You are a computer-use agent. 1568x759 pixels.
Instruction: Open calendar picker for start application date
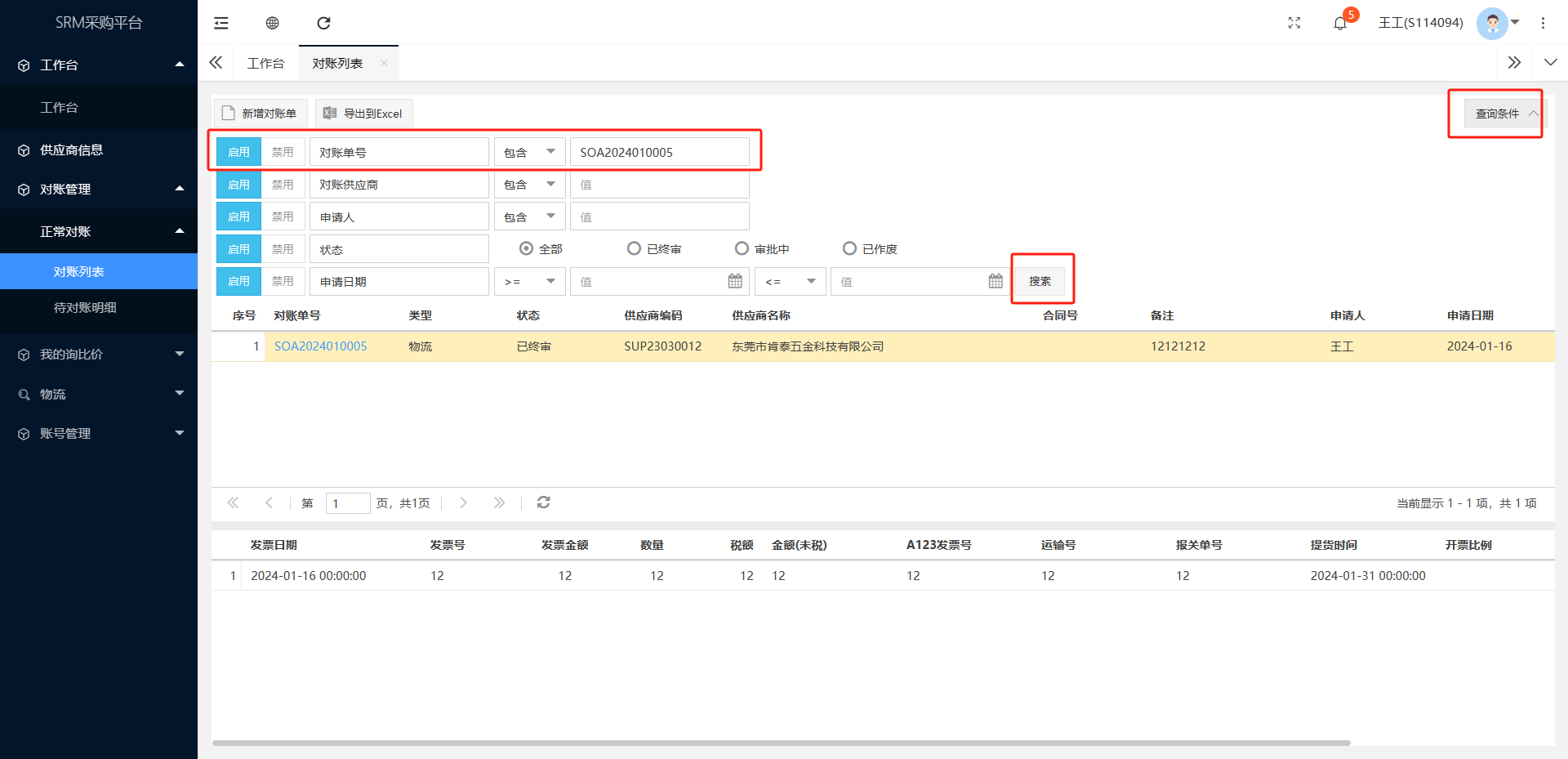tap(735, 281)
